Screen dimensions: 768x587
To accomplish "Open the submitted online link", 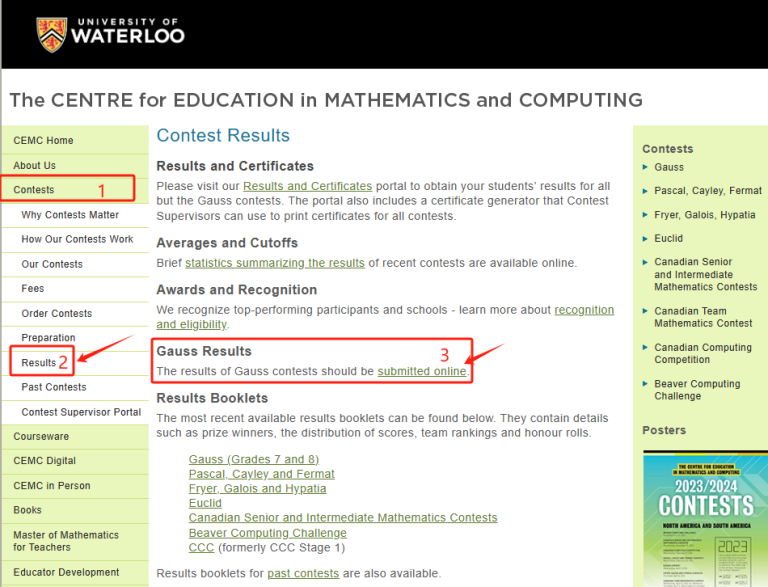I will pos(422,371).
